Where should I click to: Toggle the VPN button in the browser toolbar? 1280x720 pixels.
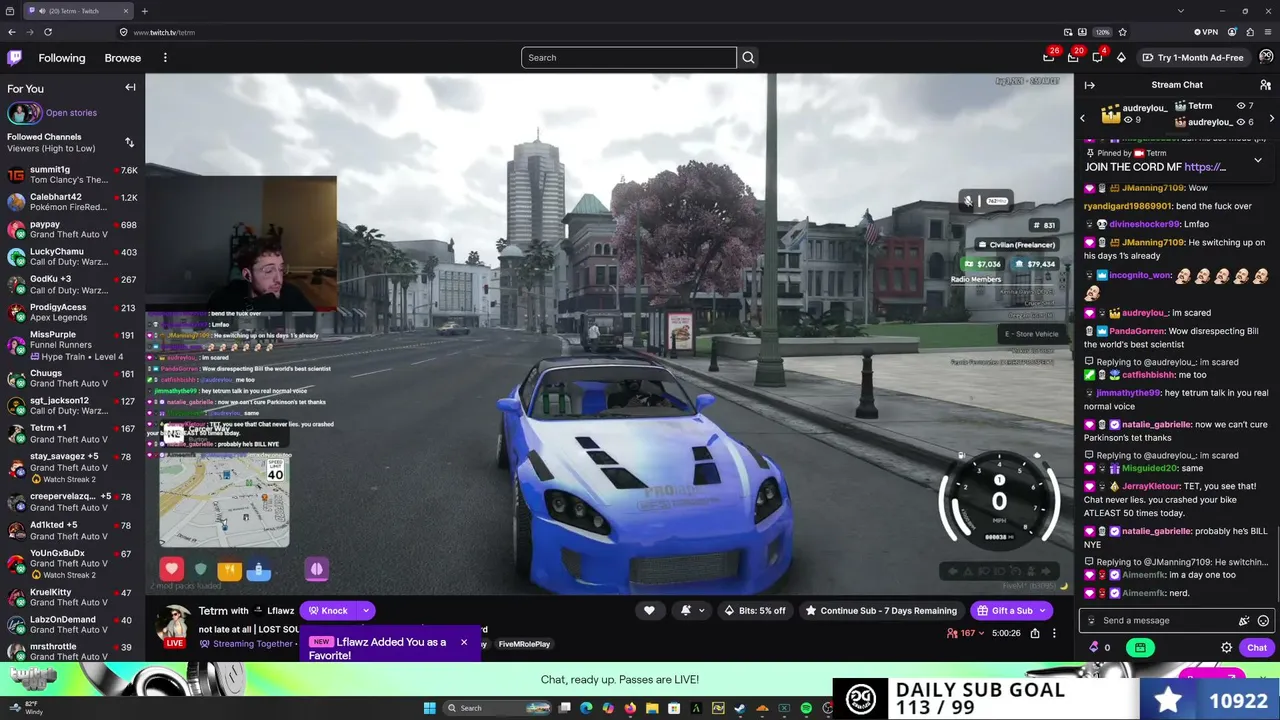pyautogui.click(x=1205, y=32)
